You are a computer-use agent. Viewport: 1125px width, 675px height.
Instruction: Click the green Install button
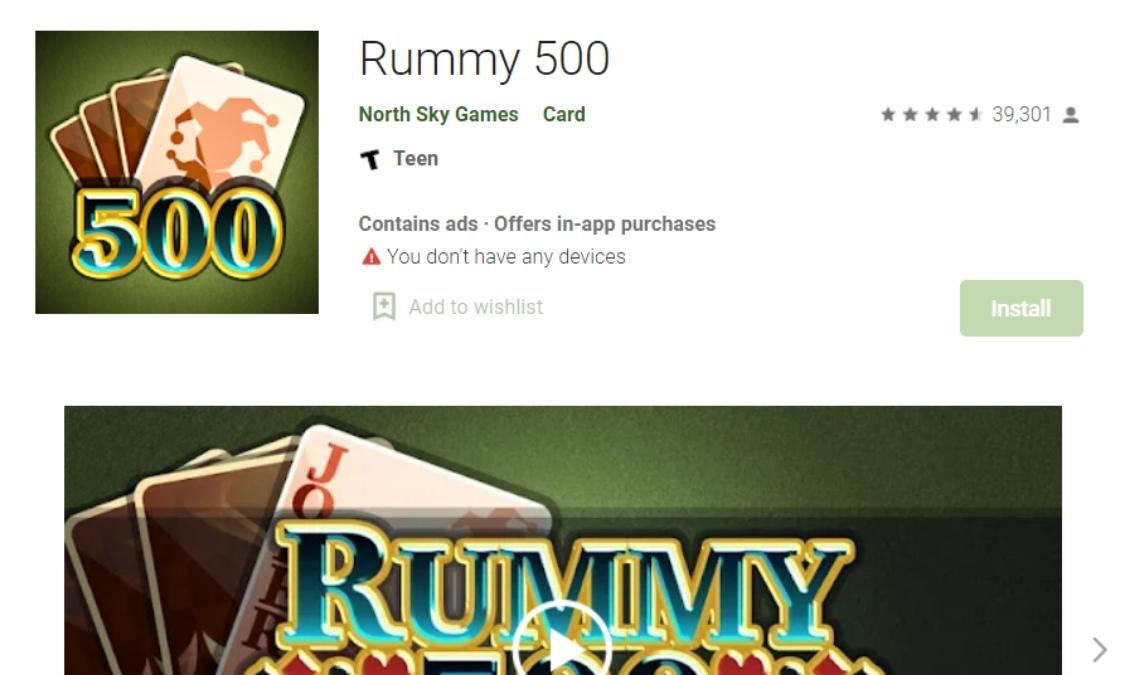pyautogui.click(x=1021, y=308)
